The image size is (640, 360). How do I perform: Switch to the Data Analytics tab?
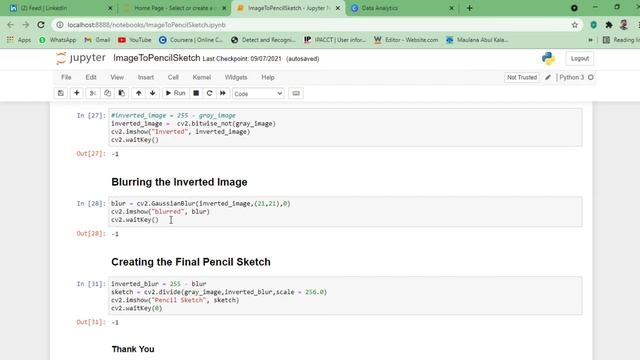(402, 8)
